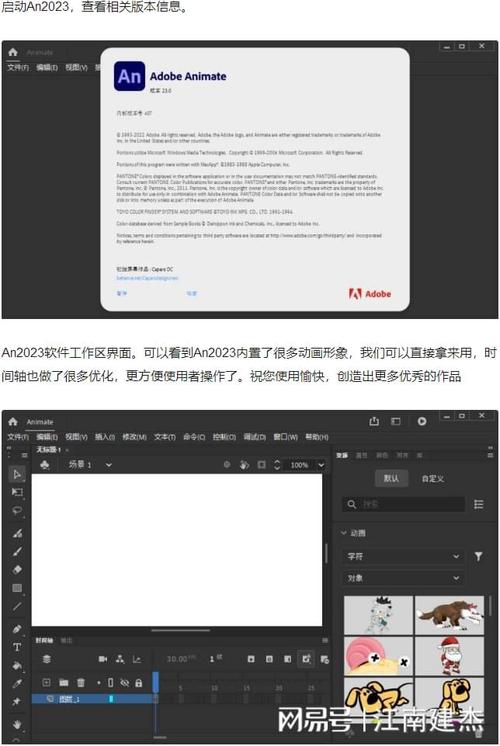The width and height of the screenshot is (500, 746).
Task: Open the 修改(M) menu
Action: 135,437
